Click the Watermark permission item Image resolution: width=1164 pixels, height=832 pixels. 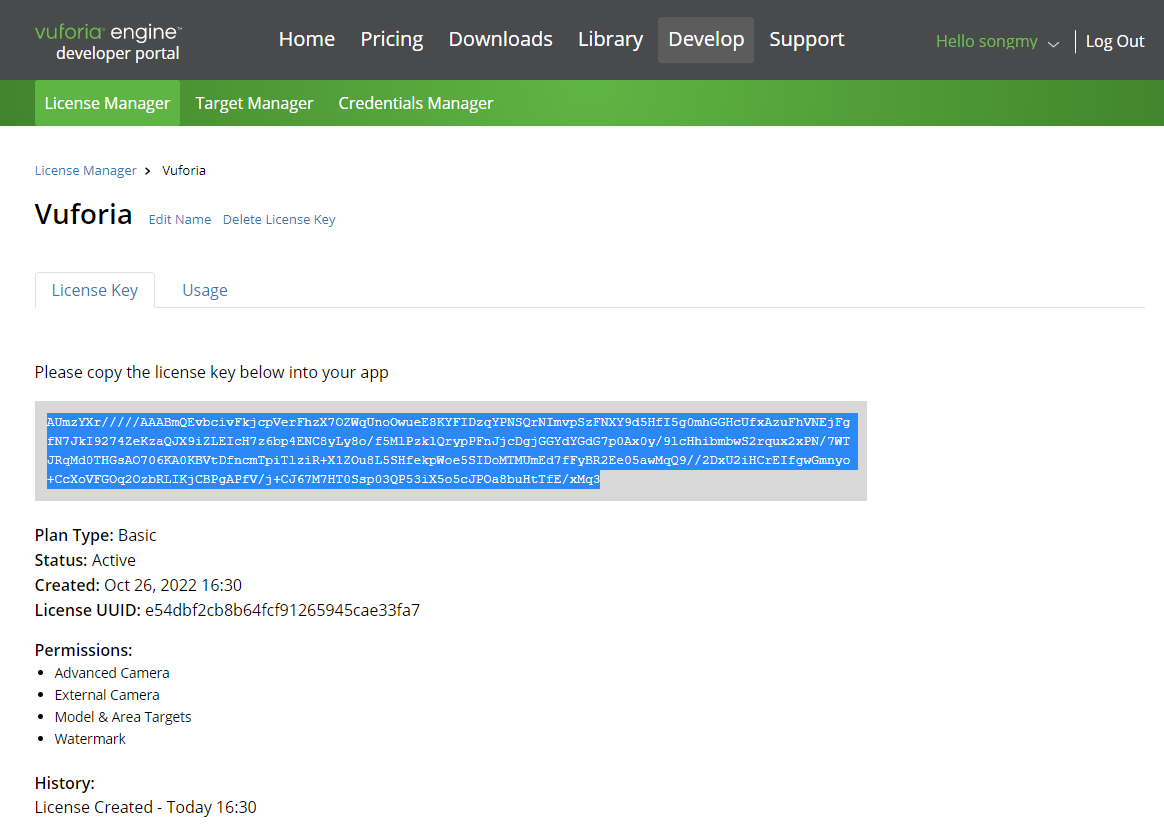(x=90, y=739)
